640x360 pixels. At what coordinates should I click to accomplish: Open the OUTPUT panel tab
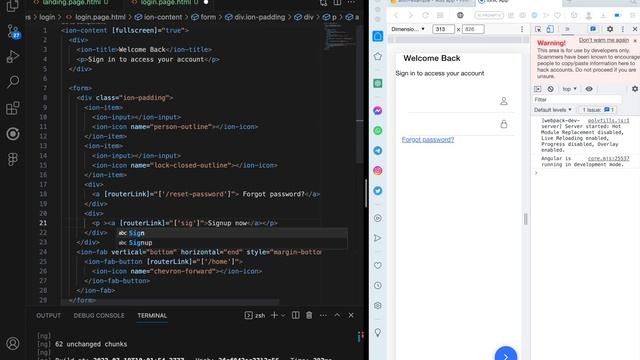point(48,316)
